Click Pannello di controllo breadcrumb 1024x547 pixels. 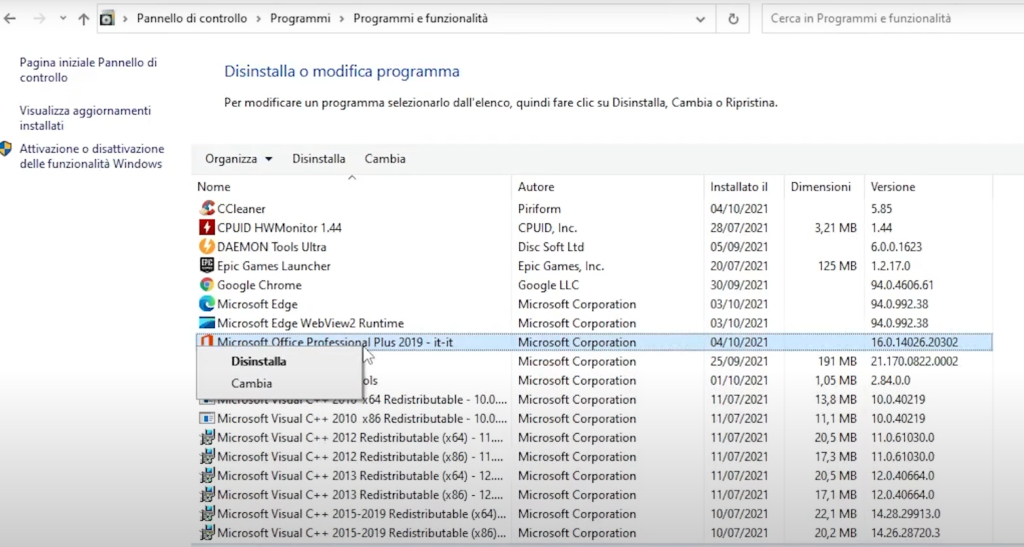tap(191, 18)
